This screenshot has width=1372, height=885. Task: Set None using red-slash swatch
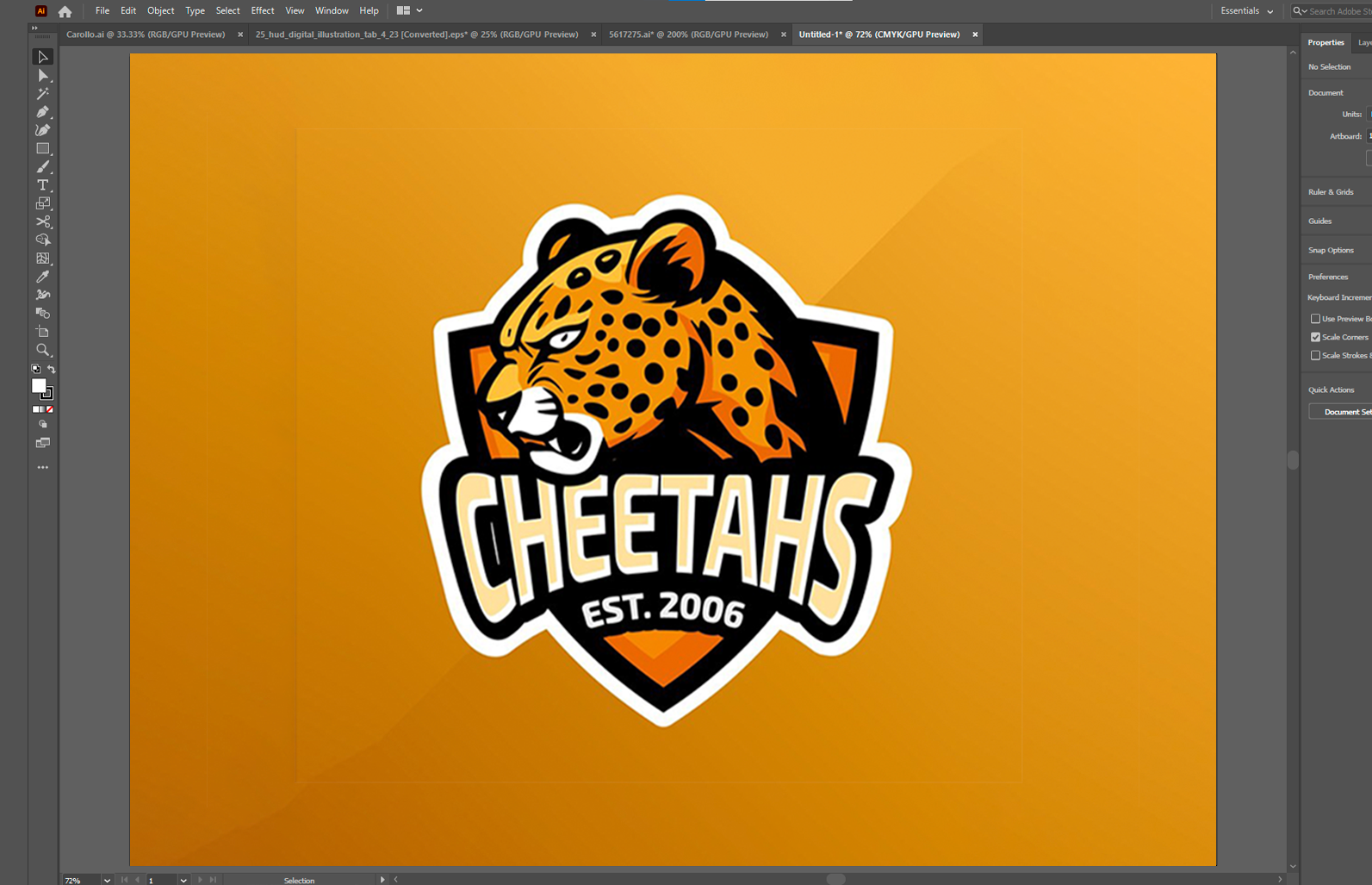(49, 410)
